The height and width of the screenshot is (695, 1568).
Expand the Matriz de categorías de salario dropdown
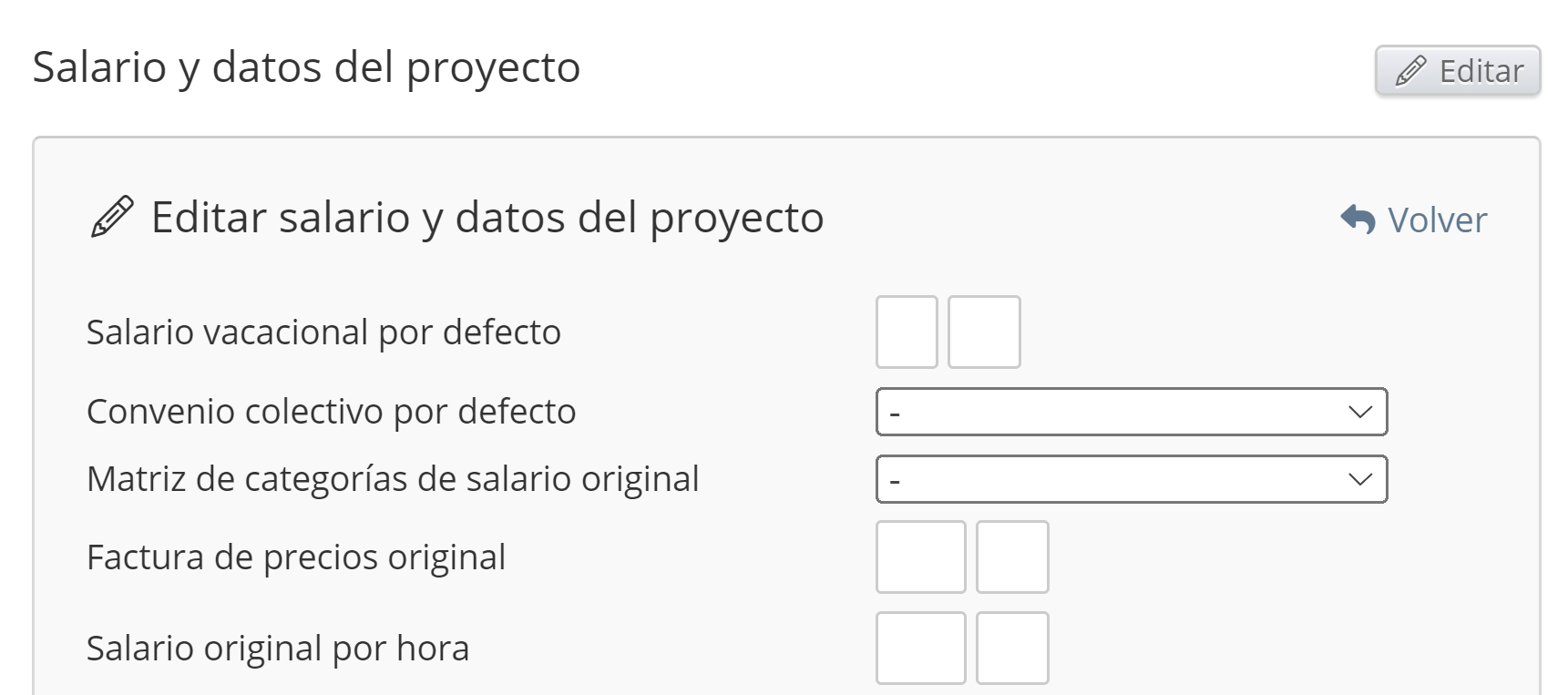point(1131,479)
